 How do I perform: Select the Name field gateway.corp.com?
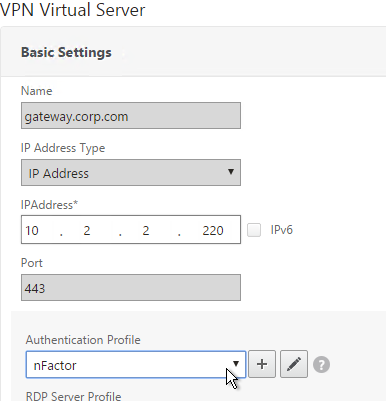[x=131, y=115]
